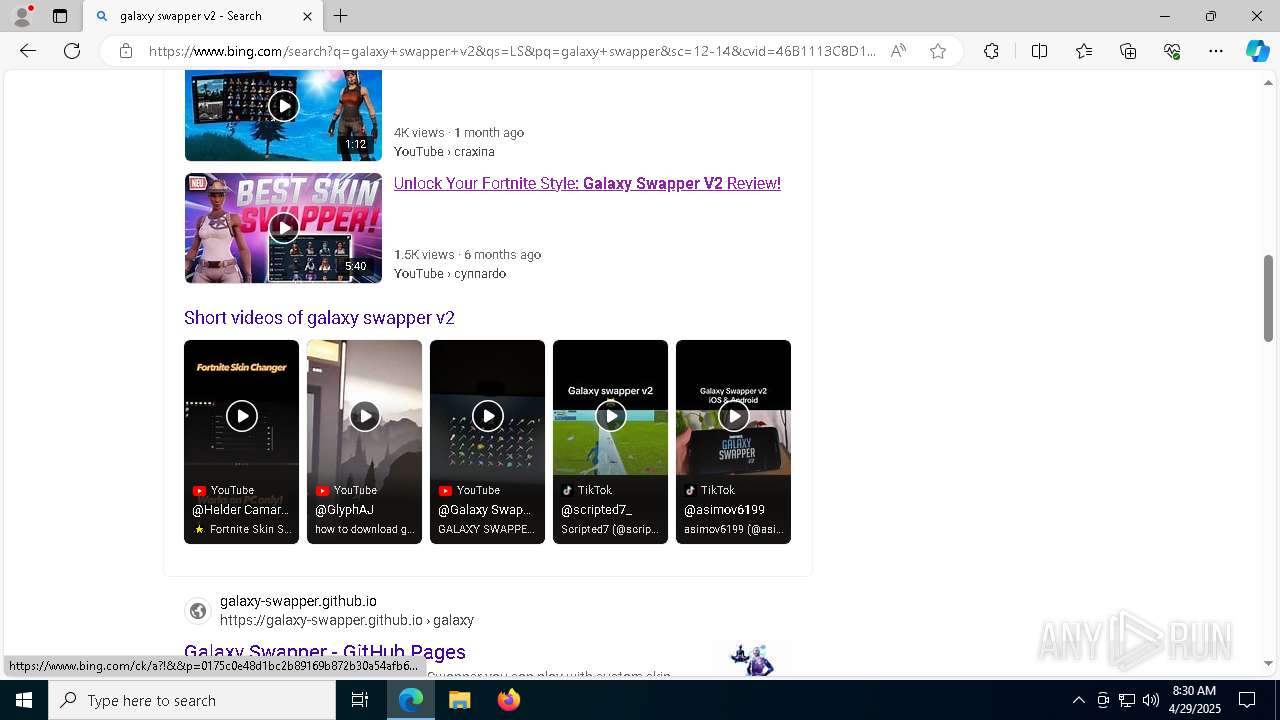Refresh the current page

[72, 51]
